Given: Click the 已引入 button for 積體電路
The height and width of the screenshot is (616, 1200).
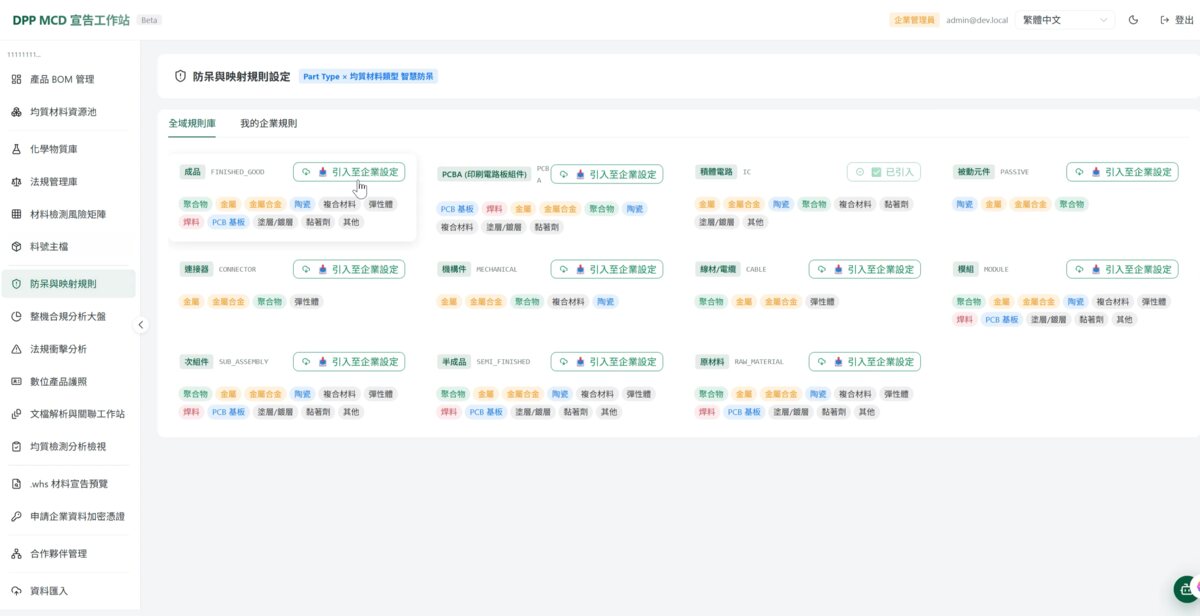Looking at the screenshot, I should tap(883, 172).
